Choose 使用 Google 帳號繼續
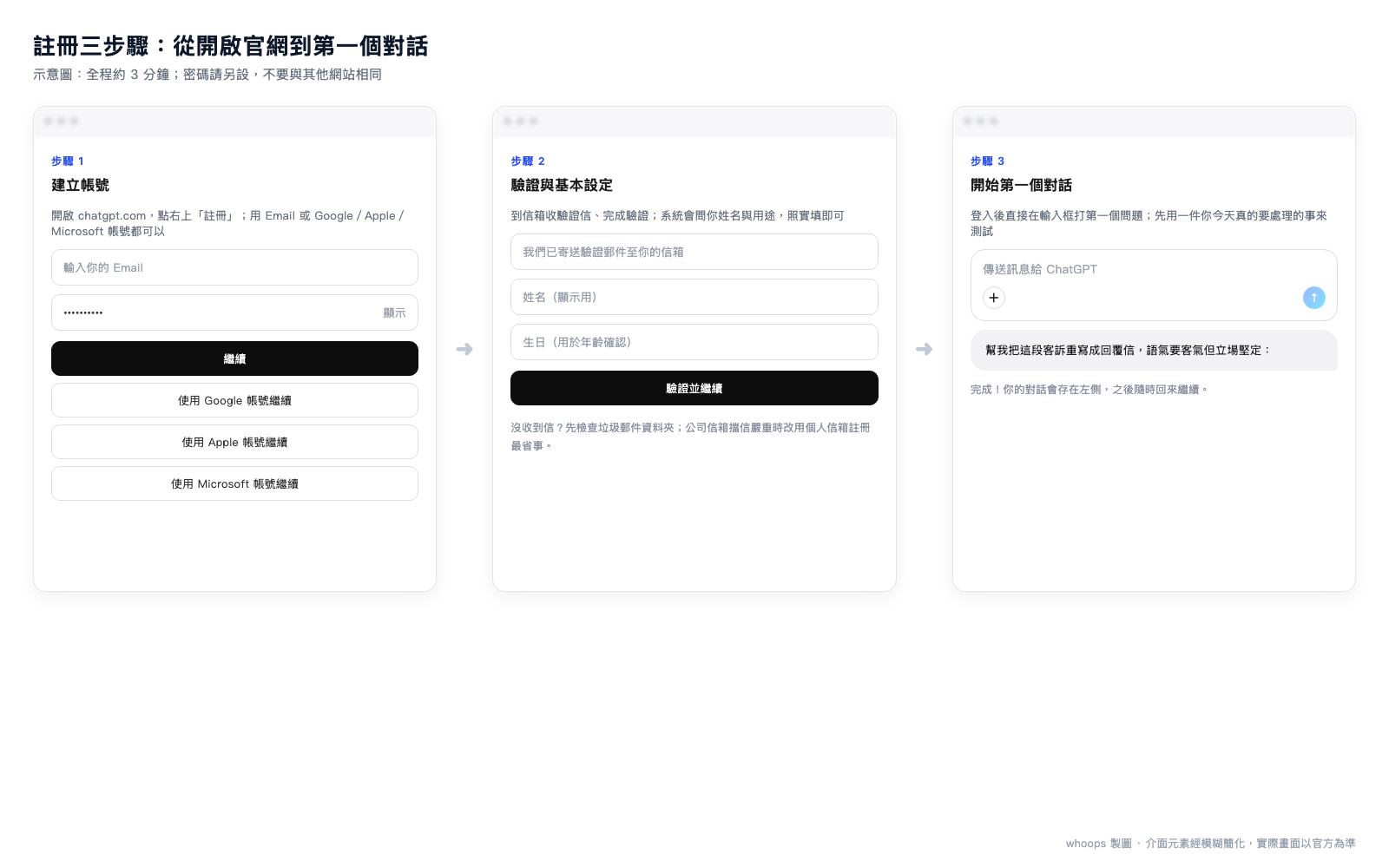The height and width of the screenshot is (868, 1389). click(234, 400)
